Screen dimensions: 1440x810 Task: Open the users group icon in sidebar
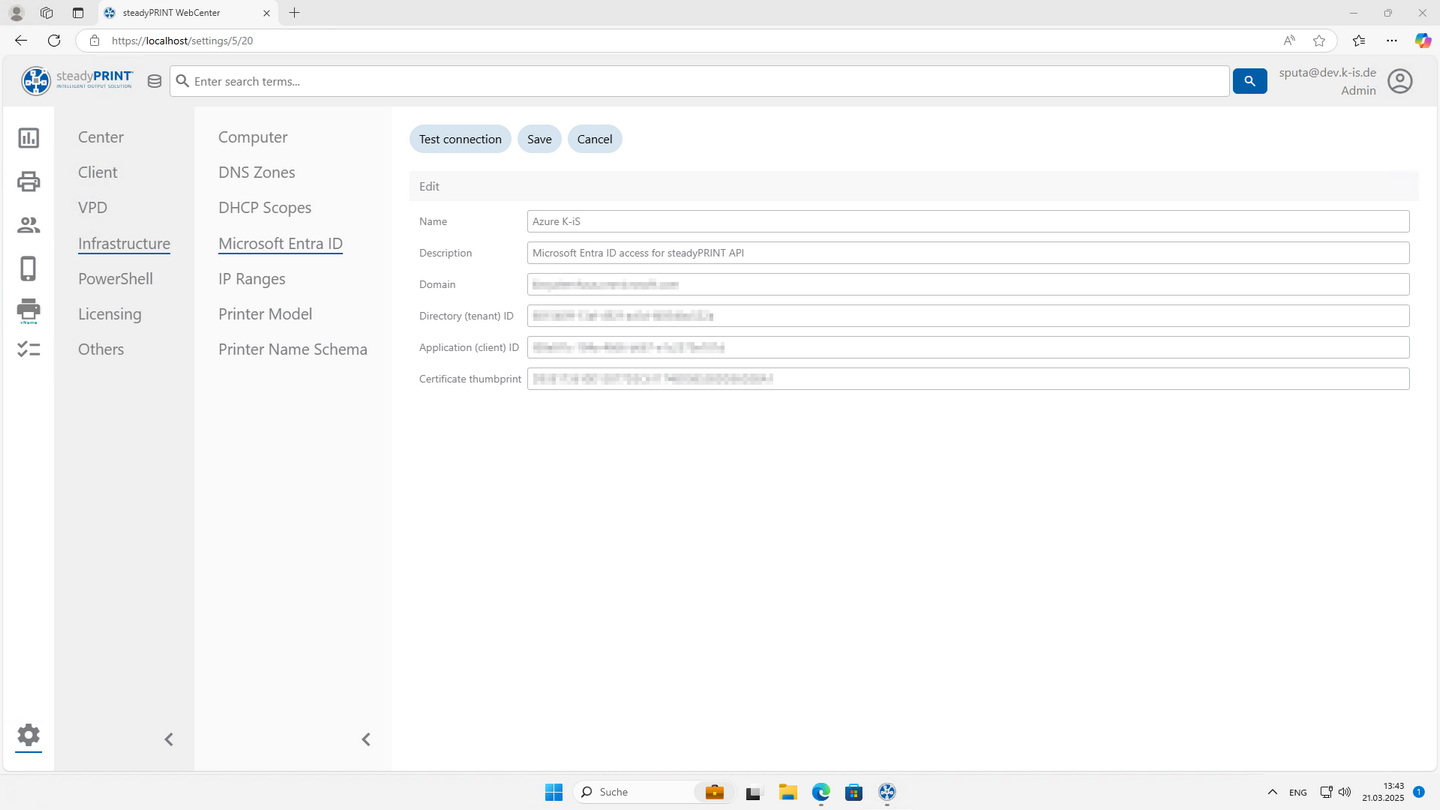point(28,225)
